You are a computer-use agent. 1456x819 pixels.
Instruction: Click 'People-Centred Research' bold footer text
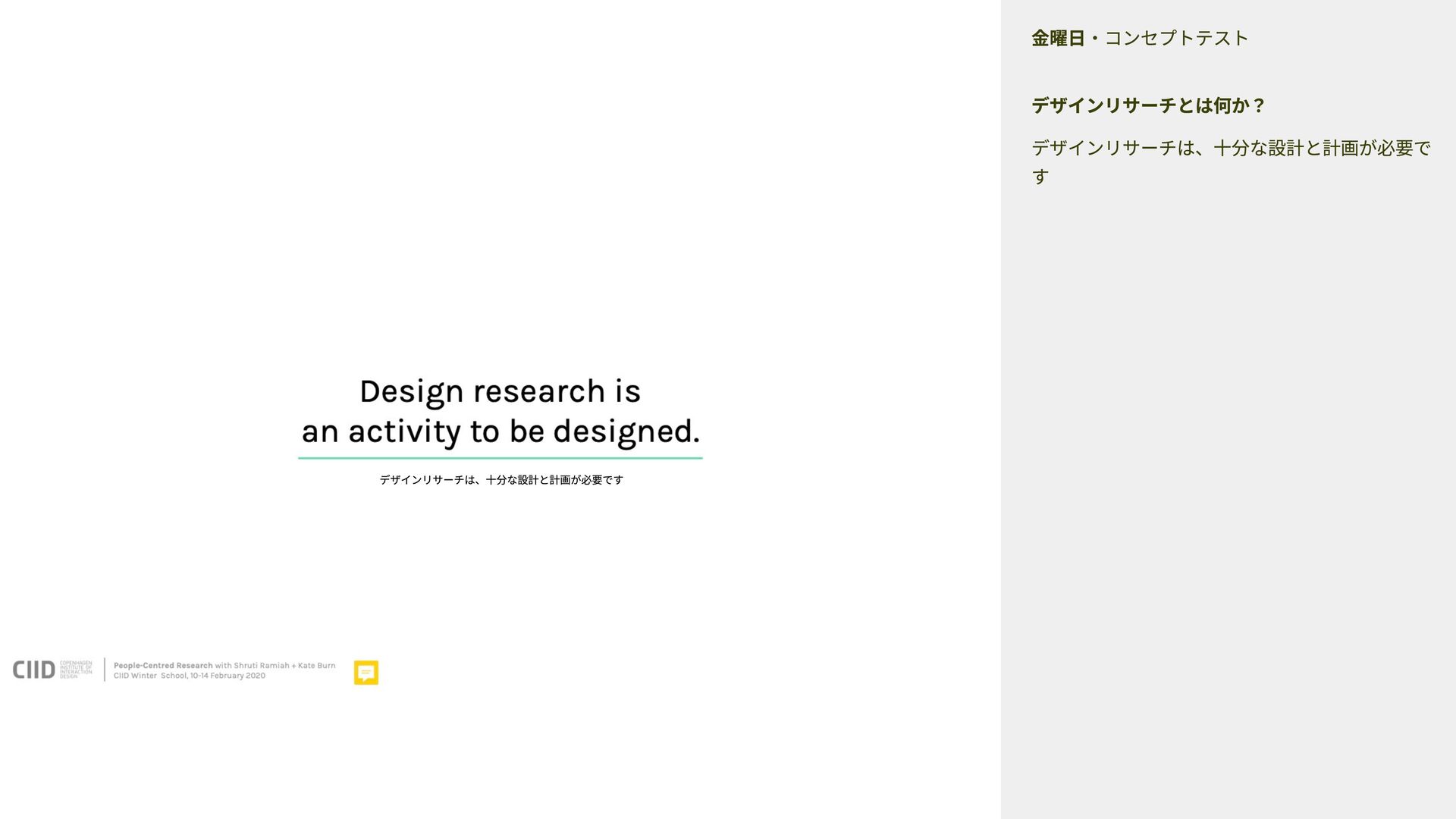tap(163, 666)
